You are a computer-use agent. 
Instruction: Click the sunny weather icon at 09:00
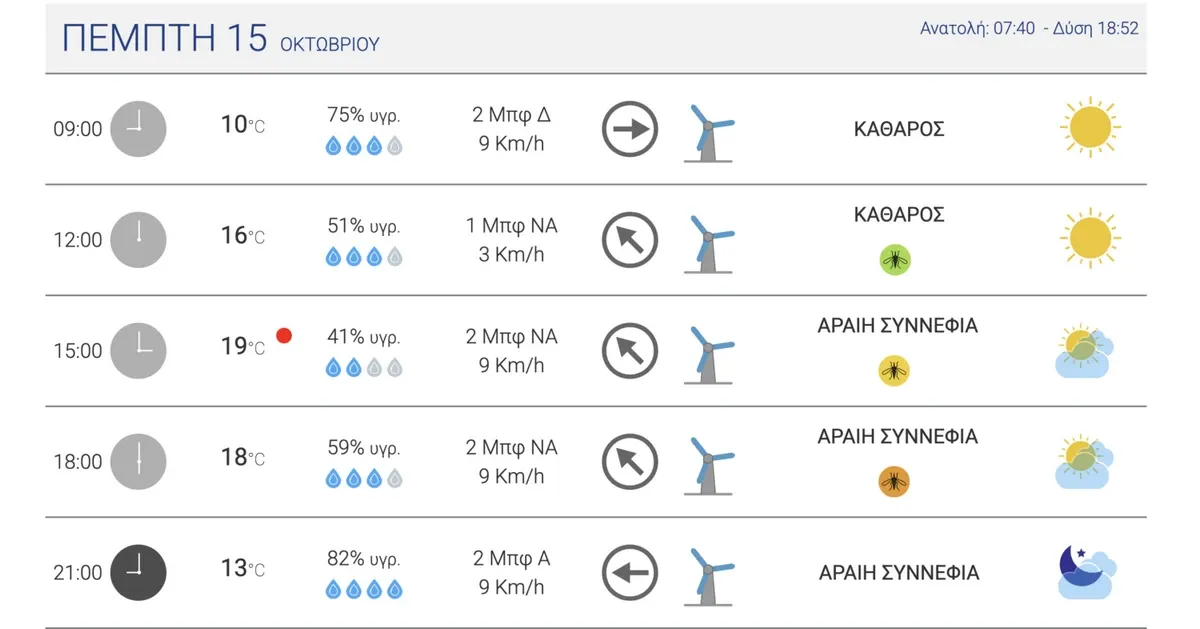coord(1089,127)
